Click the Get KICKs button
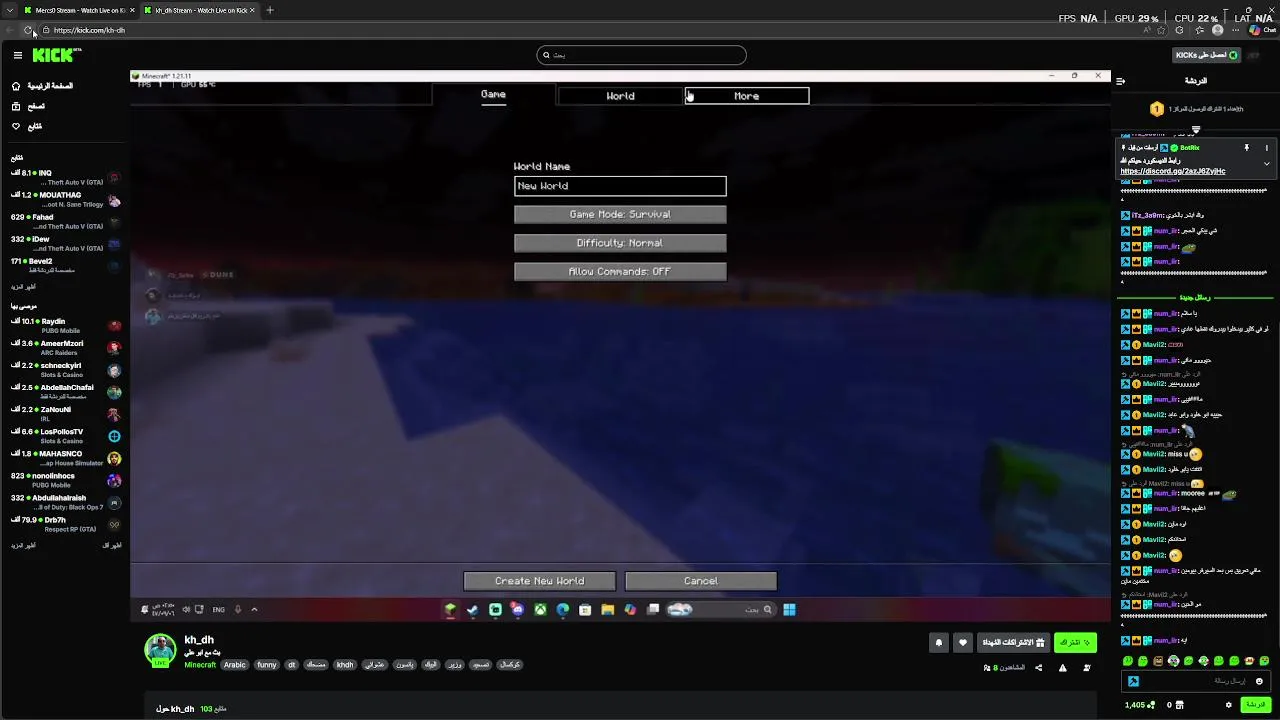This screenshot has height=720, width=1280. click(x=1207, y=55)
